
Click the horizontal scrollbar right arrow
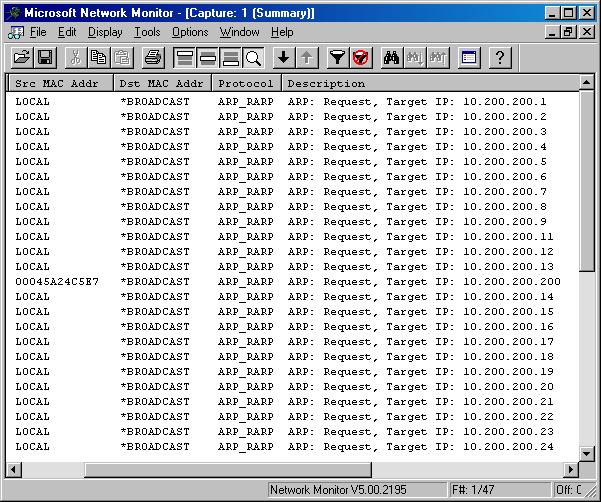pyautogui.click(x=572, y=469)
